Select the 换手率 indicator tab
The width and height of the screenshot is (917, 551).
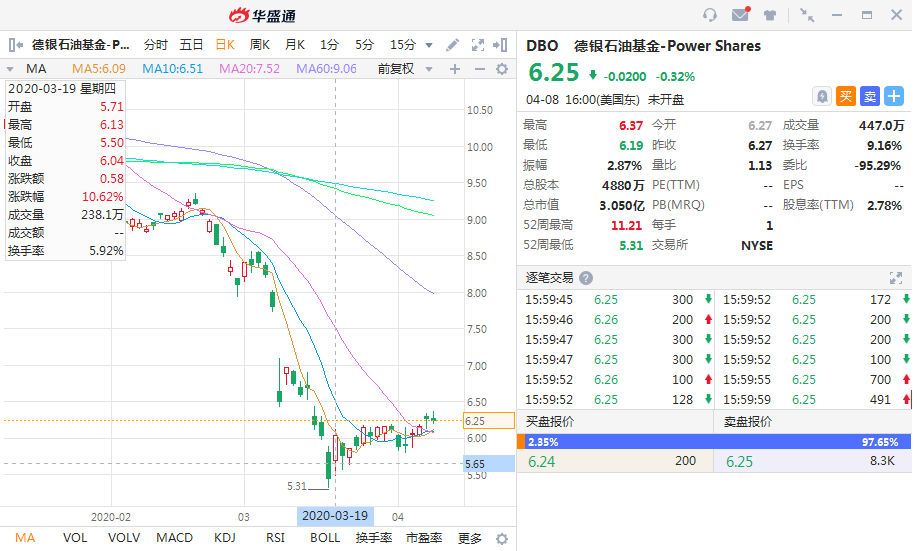374,538
